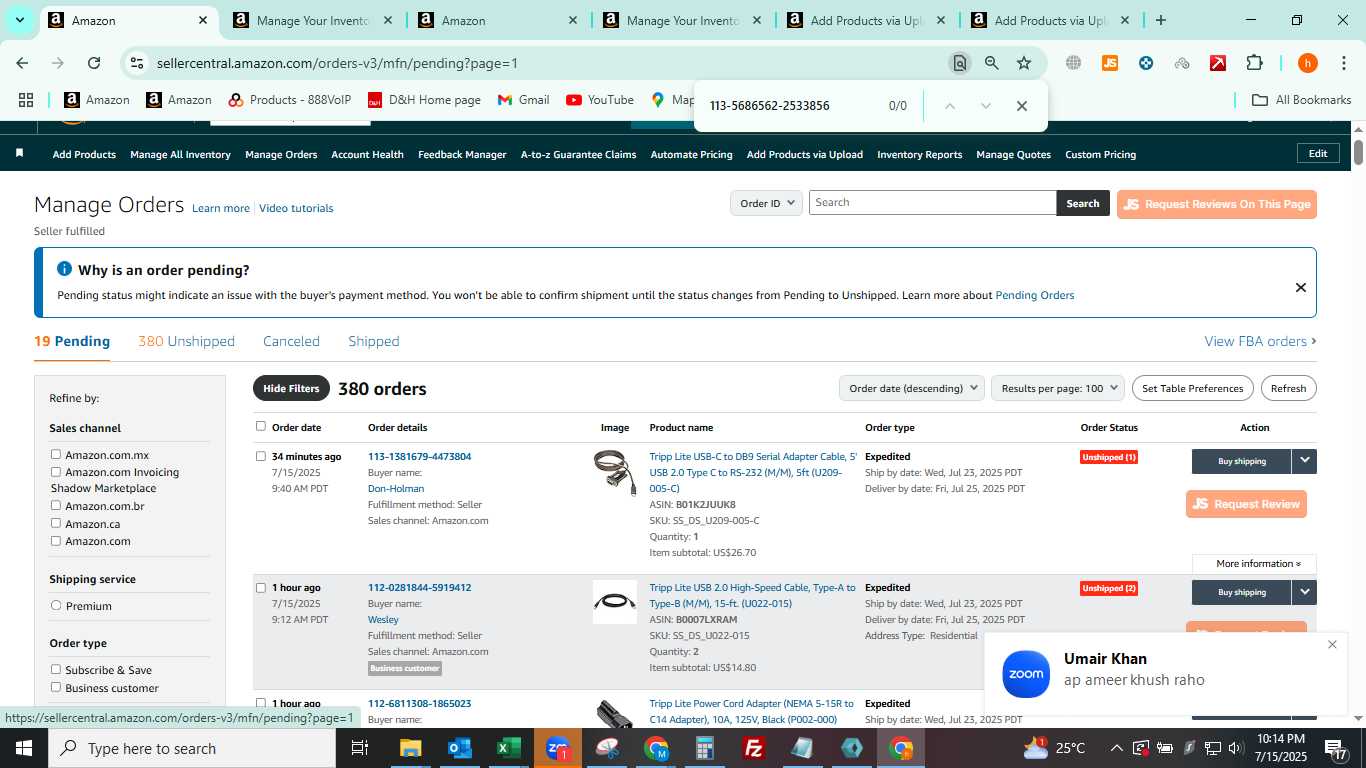The height and width of the screenshot is (768, 1366).
Task: Open Inventory Reports menu item
Action: (x=919, y=155)
